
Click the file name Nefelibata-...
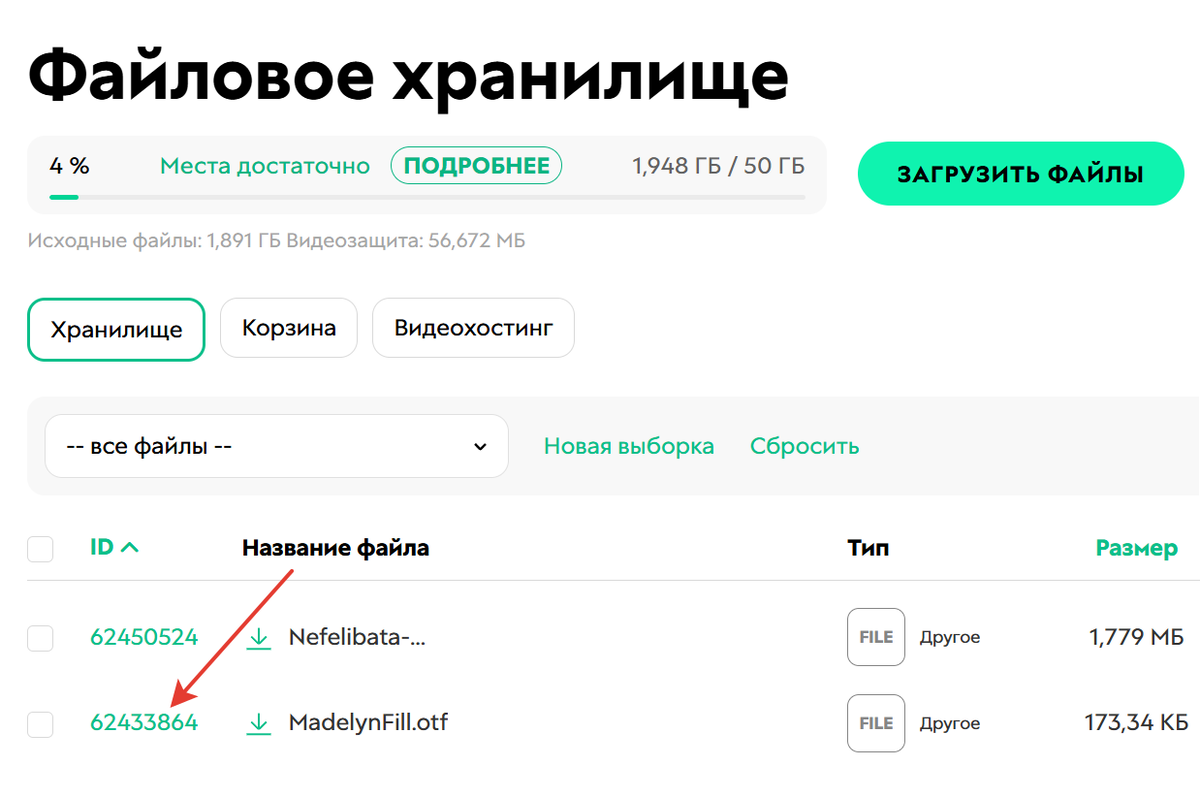(x=357, y=637)
